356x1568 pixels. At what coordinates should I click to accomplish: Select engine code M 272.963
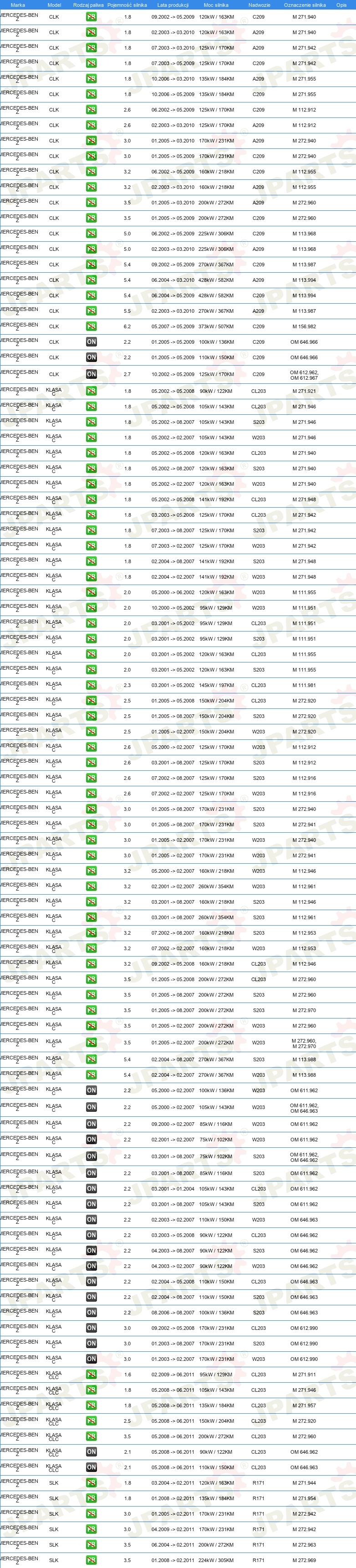click(x=304, y=1544)
